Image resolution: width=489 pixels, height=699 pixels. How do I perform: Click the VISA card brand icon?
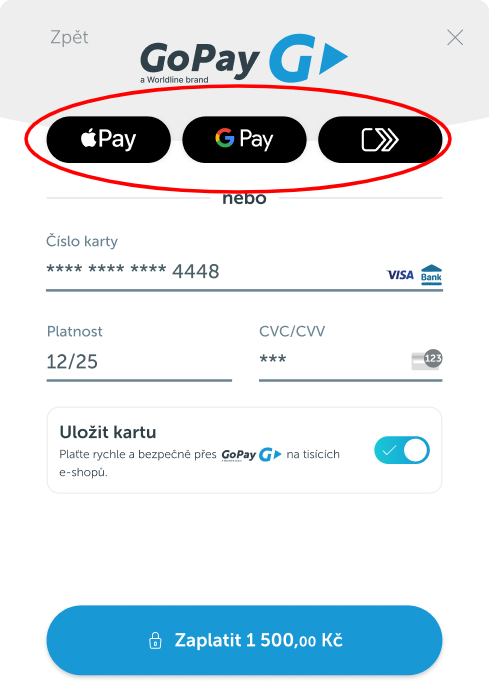[x=400, y=275]
